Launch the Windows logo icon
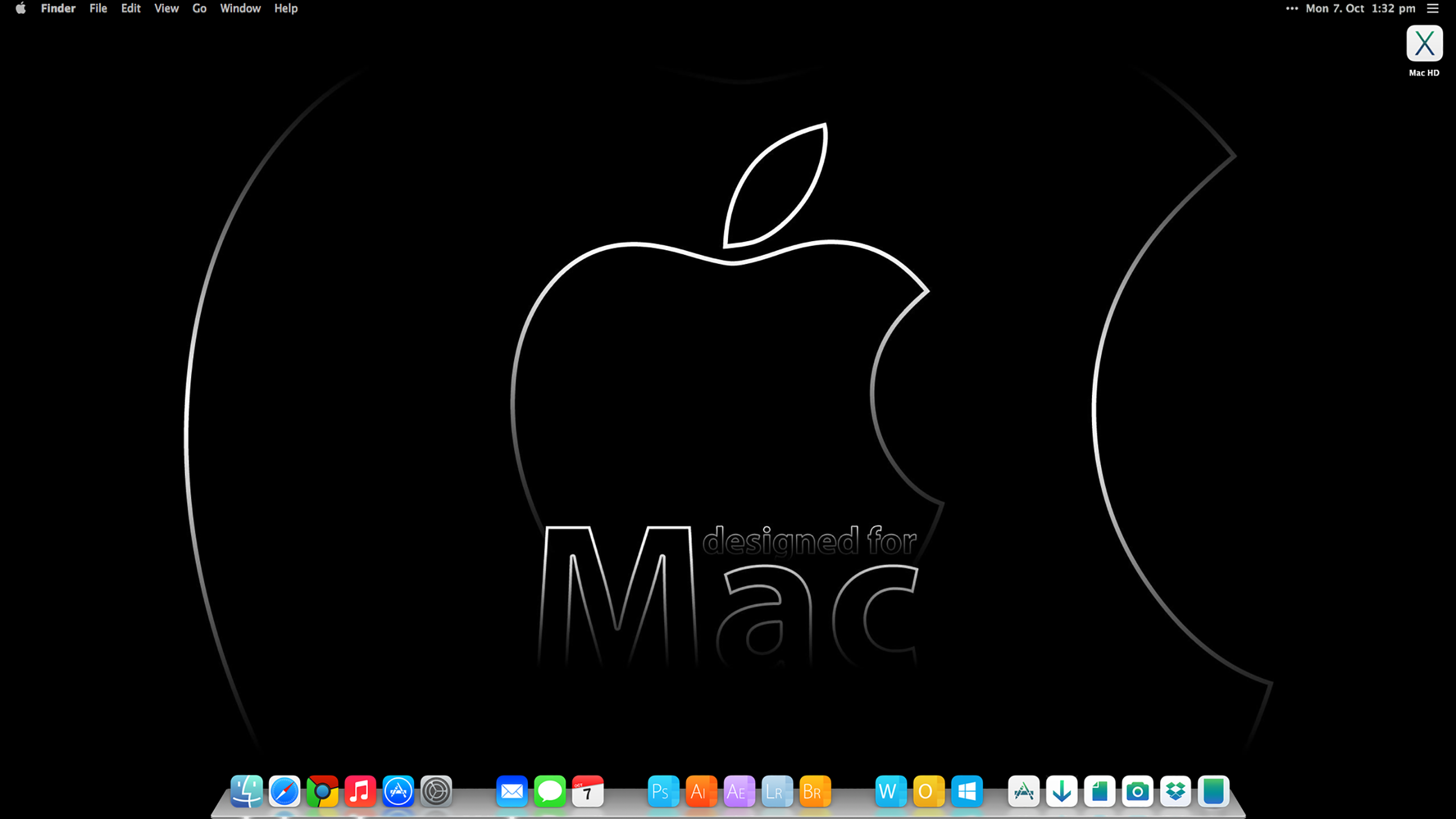Image resolution: width=1456 pixels, height=819 pixels. click(x=967, y=791)
